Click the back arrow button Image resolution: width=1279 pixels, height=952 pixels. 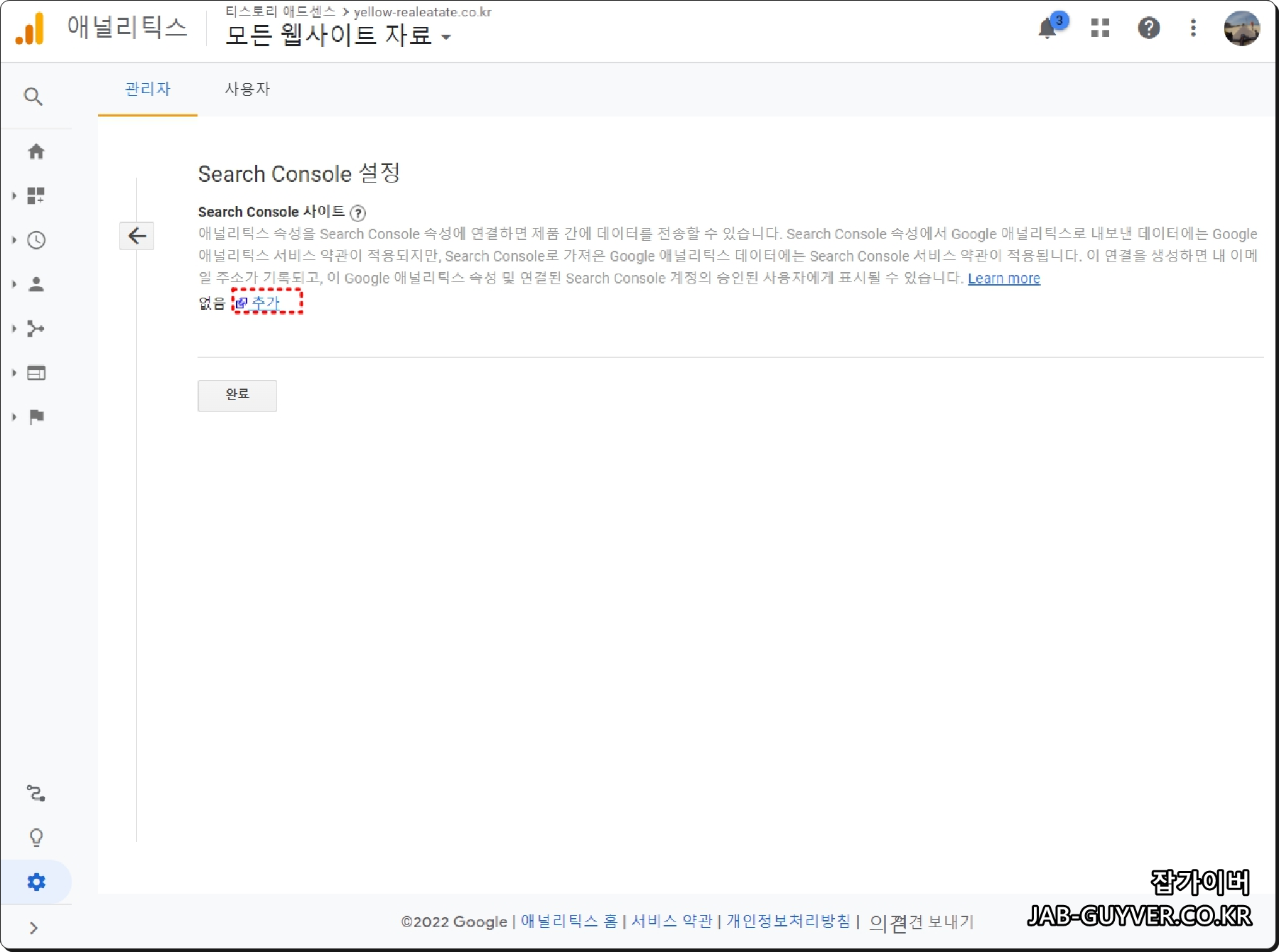(x=136, y=236)
